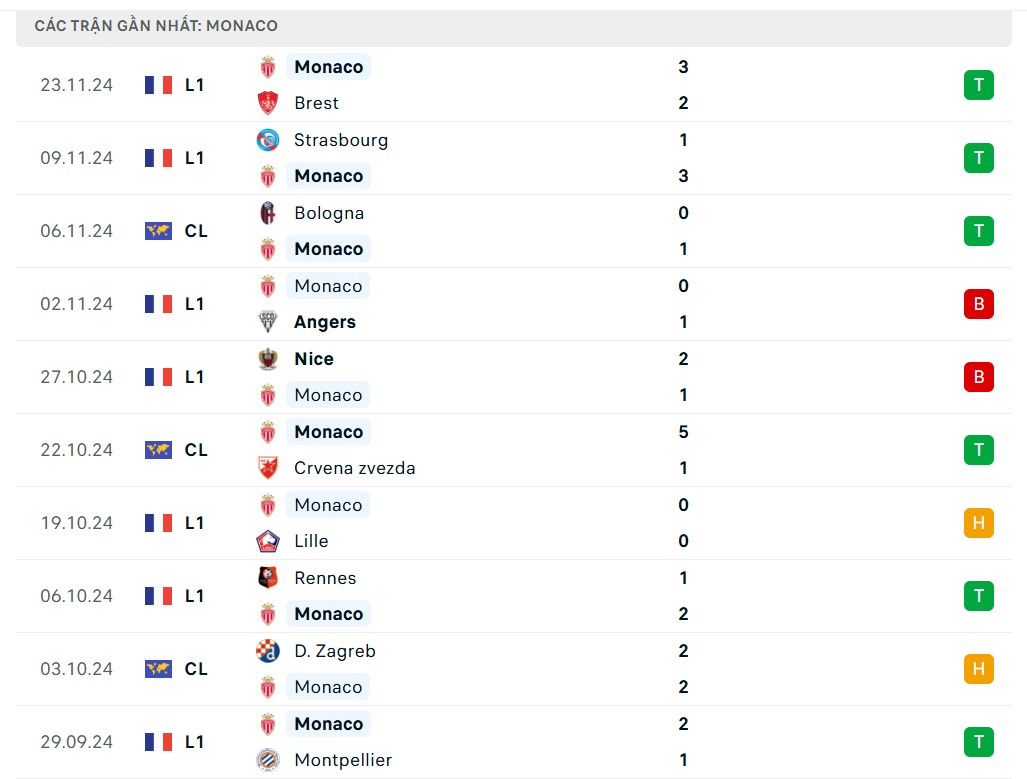Click the Monaco club crest next to Brest match
The width and height of the screenshot is (1027, 779).
tap(267, 67)
